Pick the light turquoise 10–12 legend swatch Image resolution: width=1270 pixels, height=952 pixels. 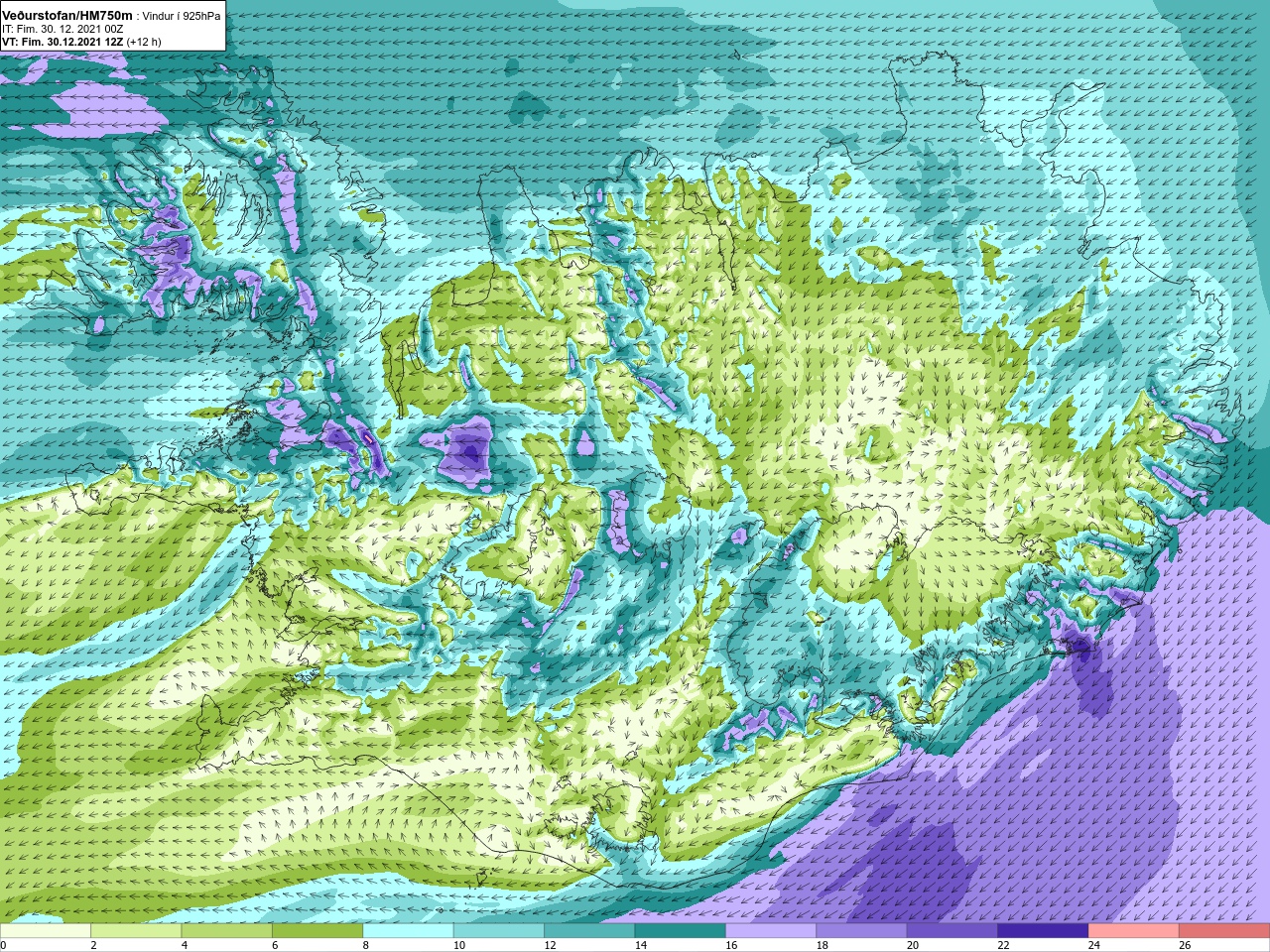[x=498, y=931]
